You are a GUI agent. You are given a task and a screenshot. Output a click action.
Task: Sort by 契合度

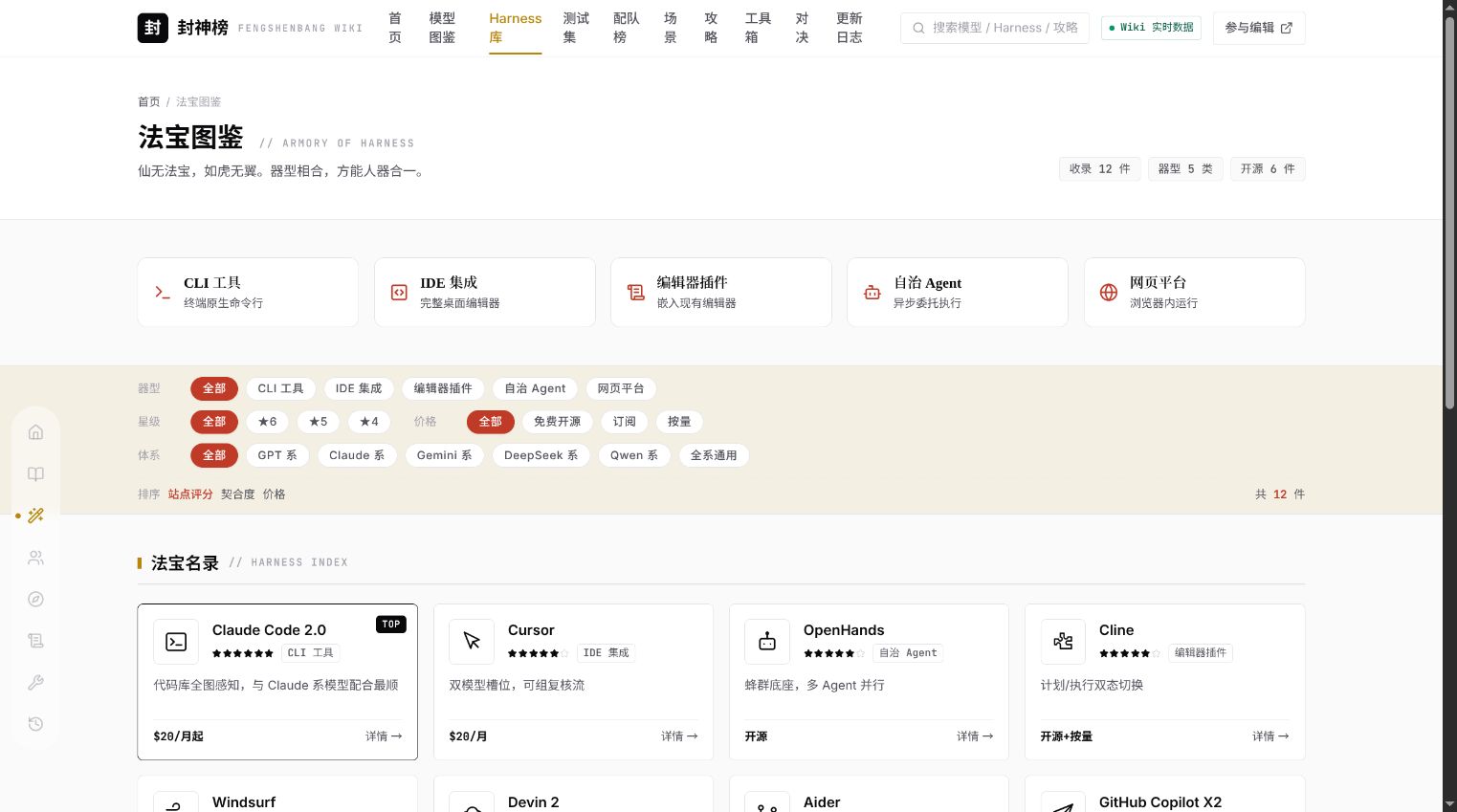[x=238, y=494]
